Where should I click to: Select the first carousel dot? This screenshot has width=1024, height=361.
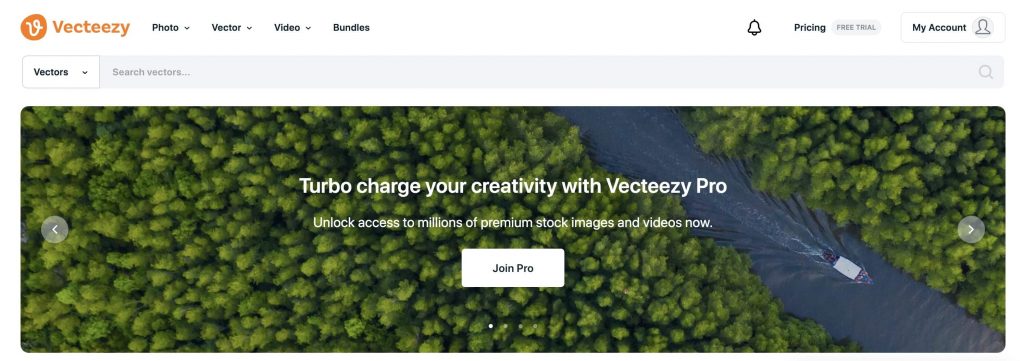coord(490,326)
